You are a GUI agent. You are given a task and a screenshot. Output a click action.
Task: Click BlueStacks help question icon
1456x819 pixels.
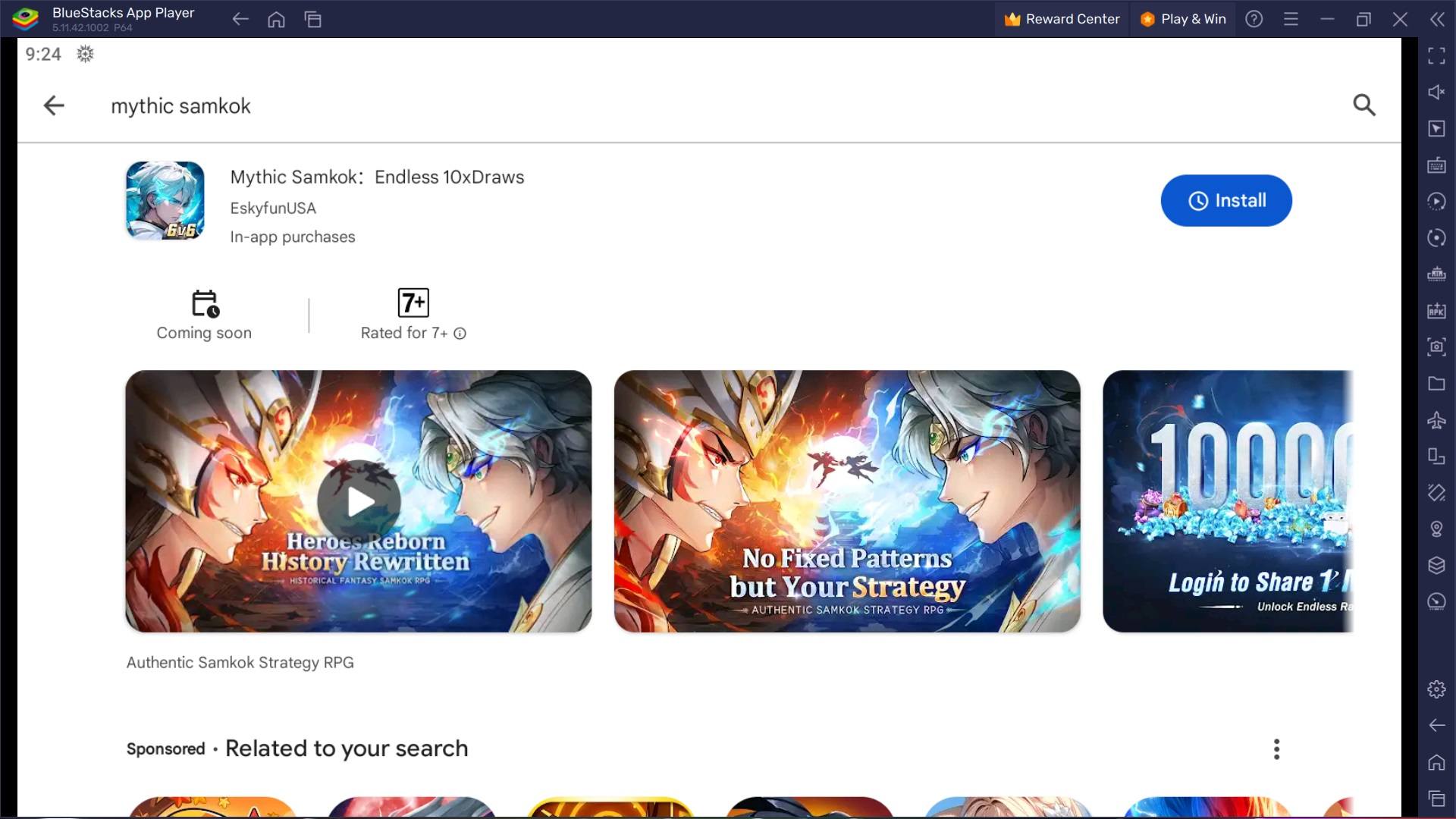[x=1254, y=19]
